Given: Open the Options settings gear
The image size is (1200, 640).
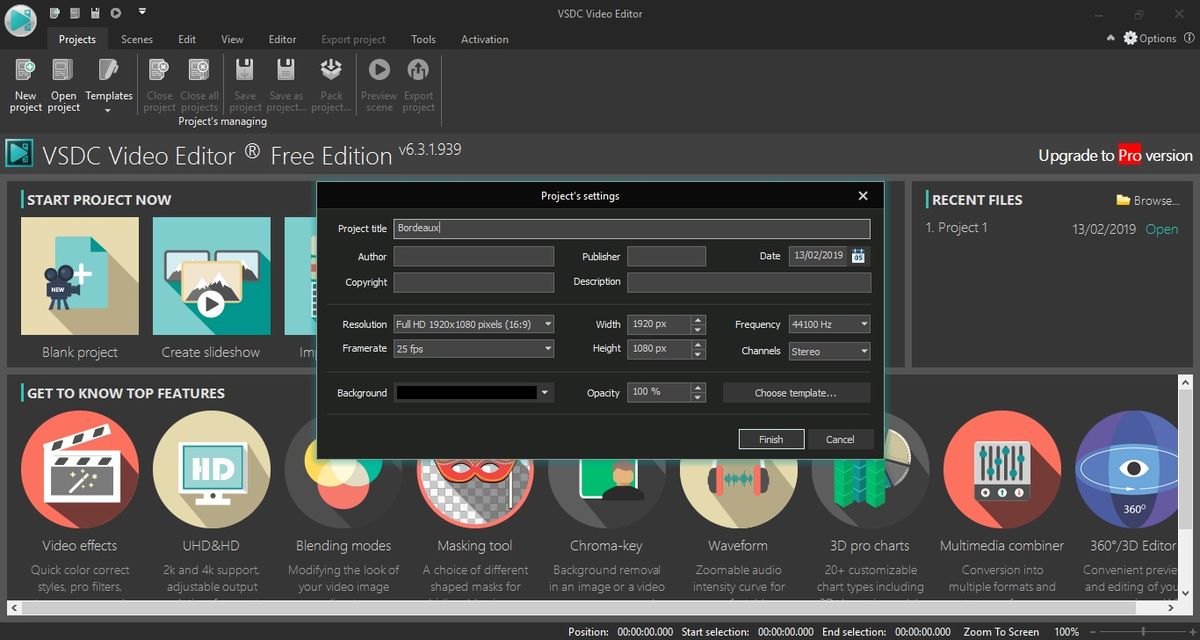Looking at the screenshot, I should coord(1130,38).
